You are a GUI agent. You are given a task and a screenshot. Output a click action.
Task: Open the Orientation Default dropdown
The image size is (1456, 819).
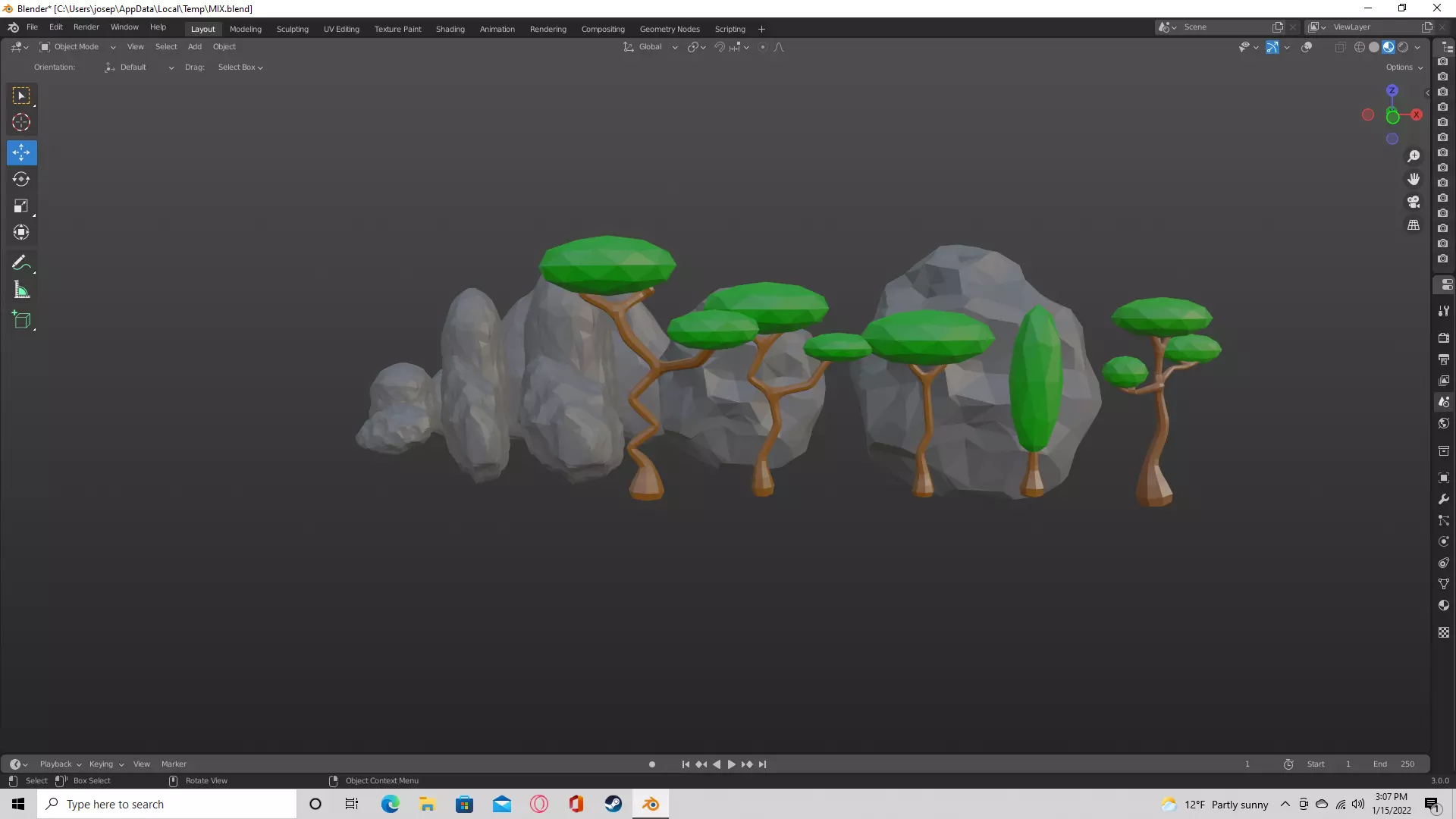tap(139, 67)
